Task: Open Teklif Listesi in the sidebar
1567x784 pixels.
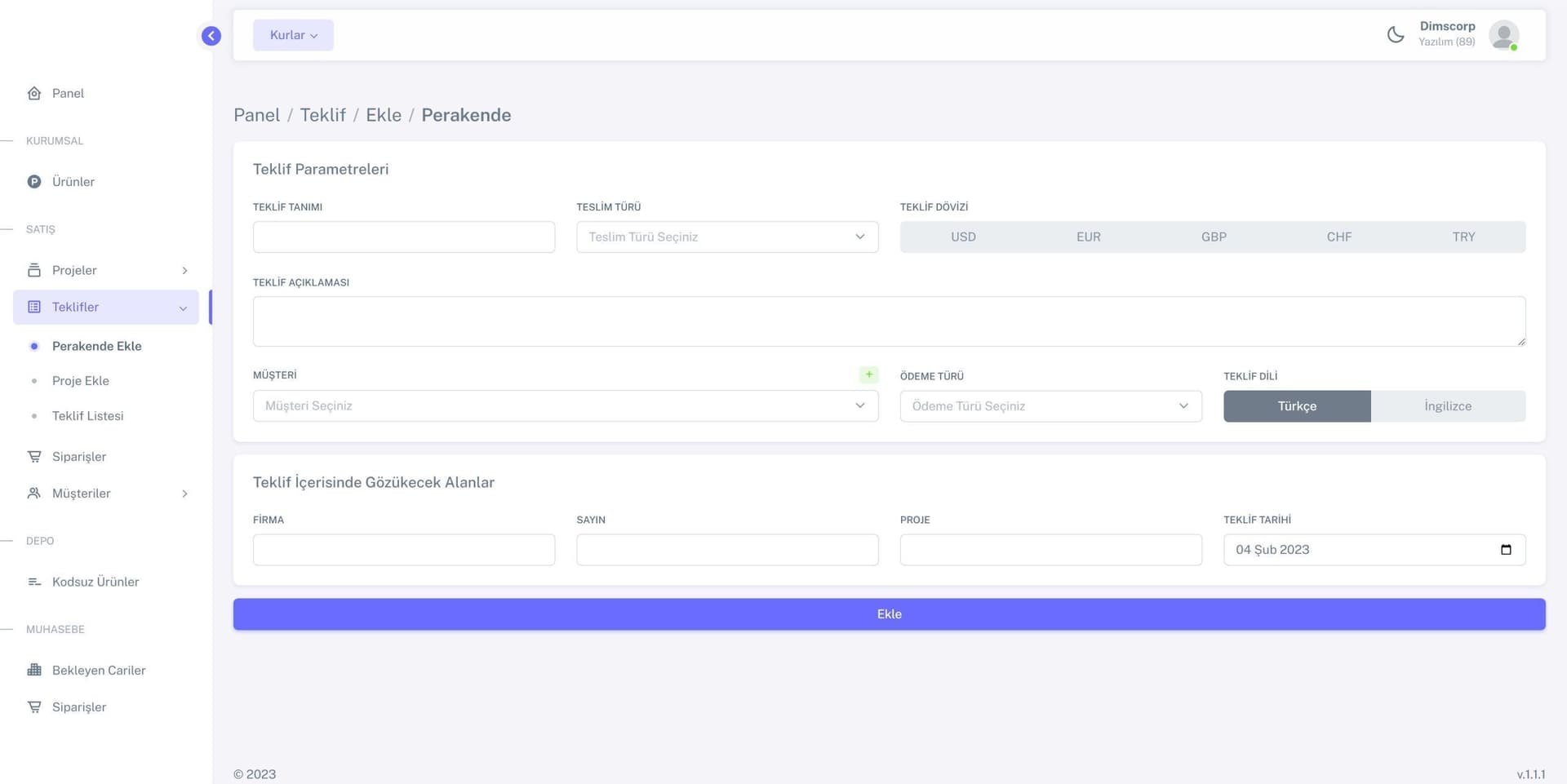Action: click(x=87, y=416)
